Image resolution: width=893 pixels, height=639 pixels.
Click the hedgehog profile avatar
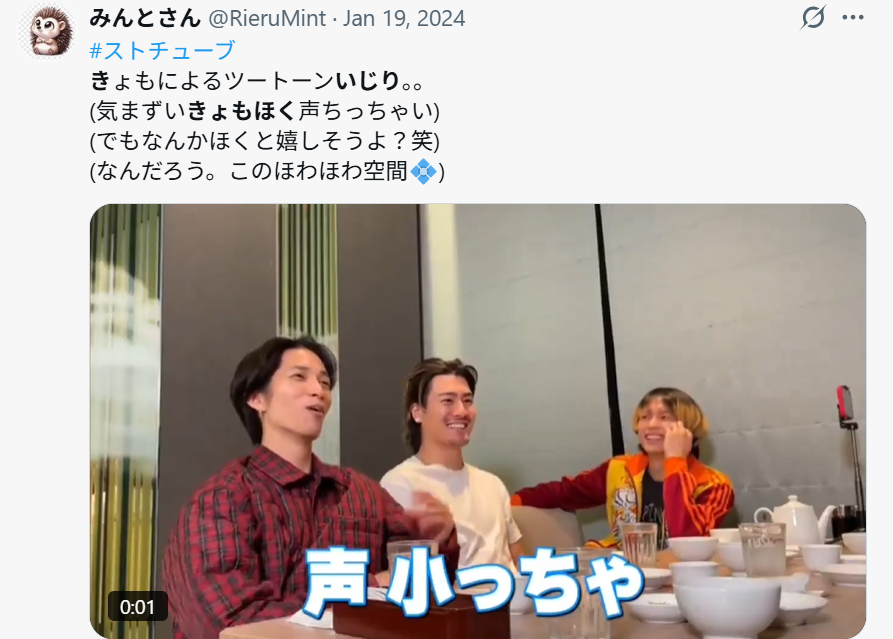[48, 32]
